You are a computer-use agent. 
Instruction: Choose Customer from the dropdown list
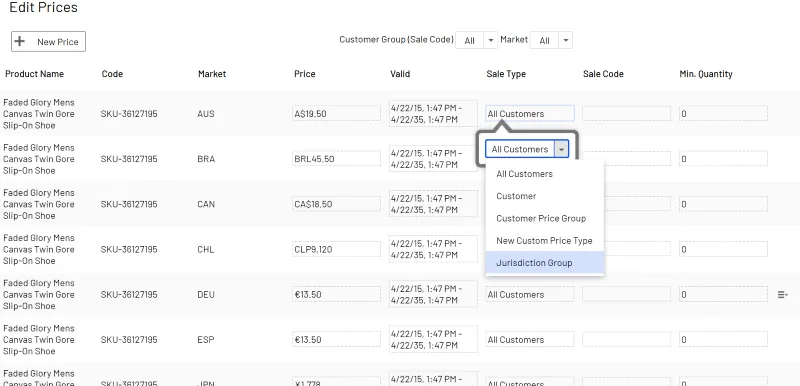click(x=544, y=196)
